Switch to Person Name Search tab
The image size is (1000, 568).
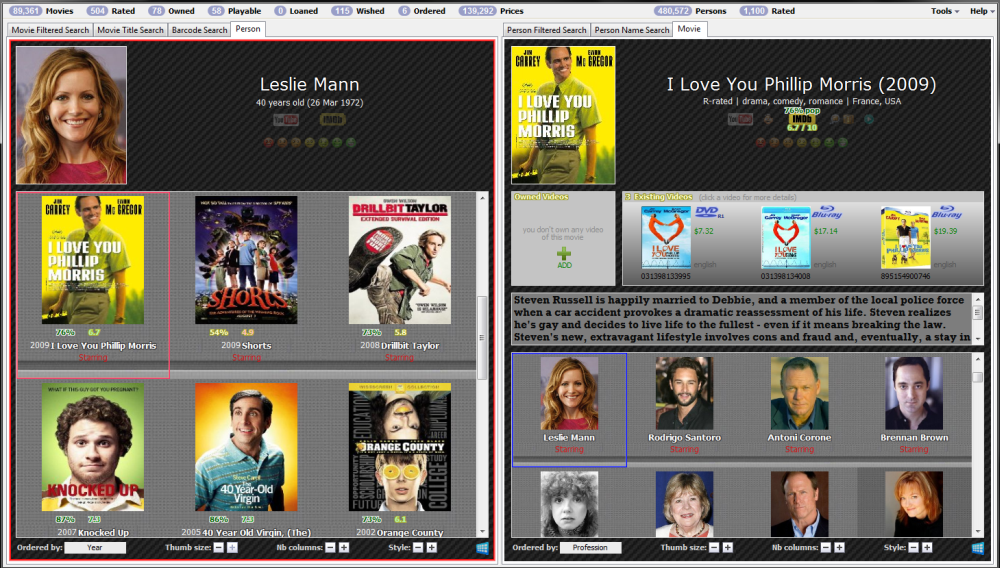(x=632, y=30)
